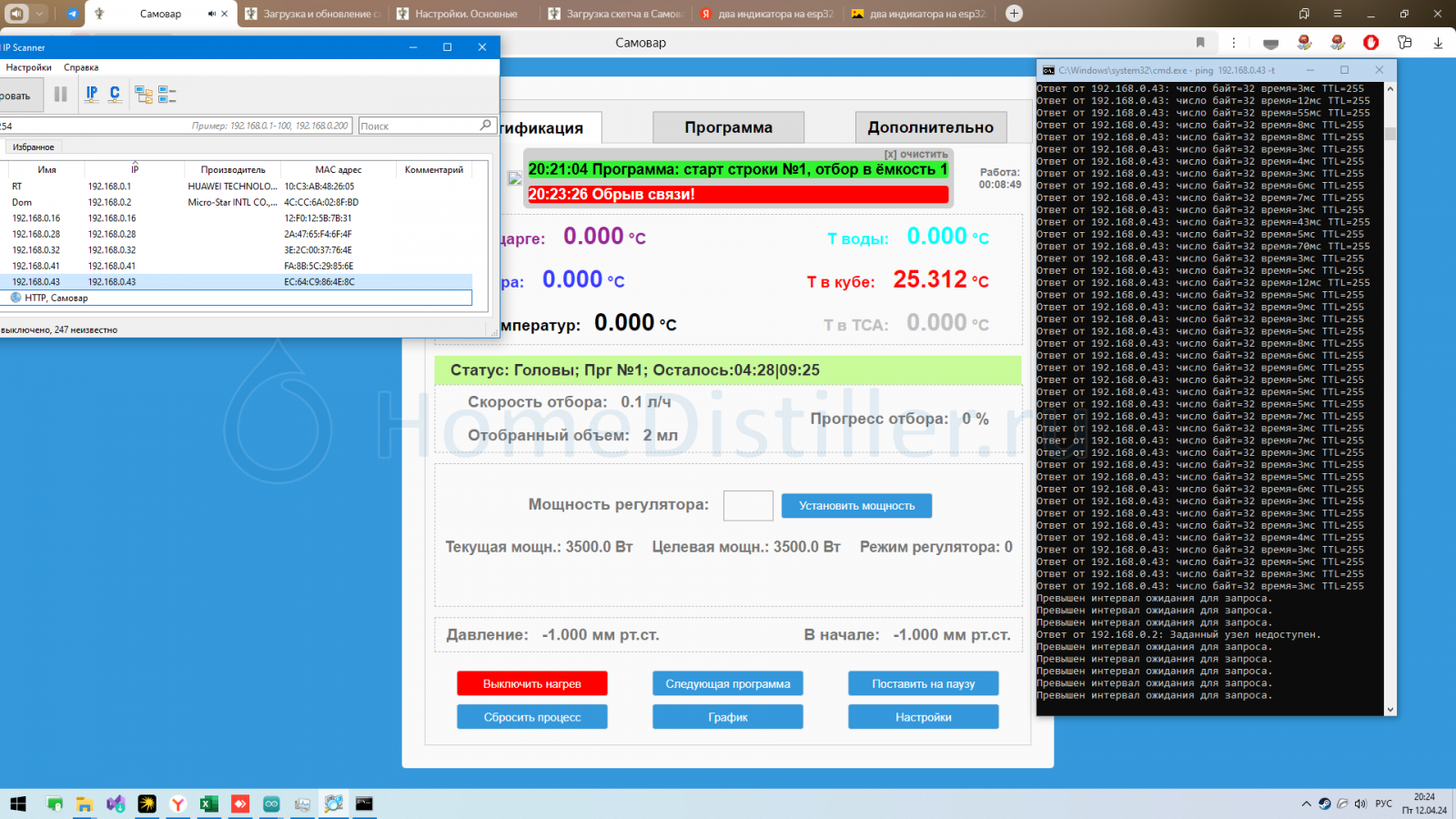Open the browser tab collections icon
This screenshot has width=1456, height=819.
pyautogui.click(x=1304, y=14)
